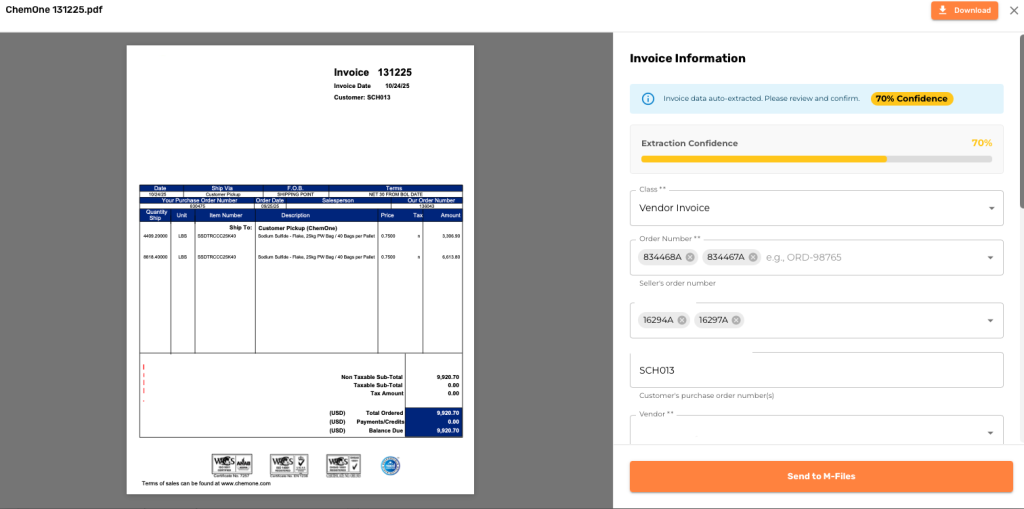The width and height of the screenshot is (1024, 509).
Task: Delete the 16297A chip
Action: point(736,320)
